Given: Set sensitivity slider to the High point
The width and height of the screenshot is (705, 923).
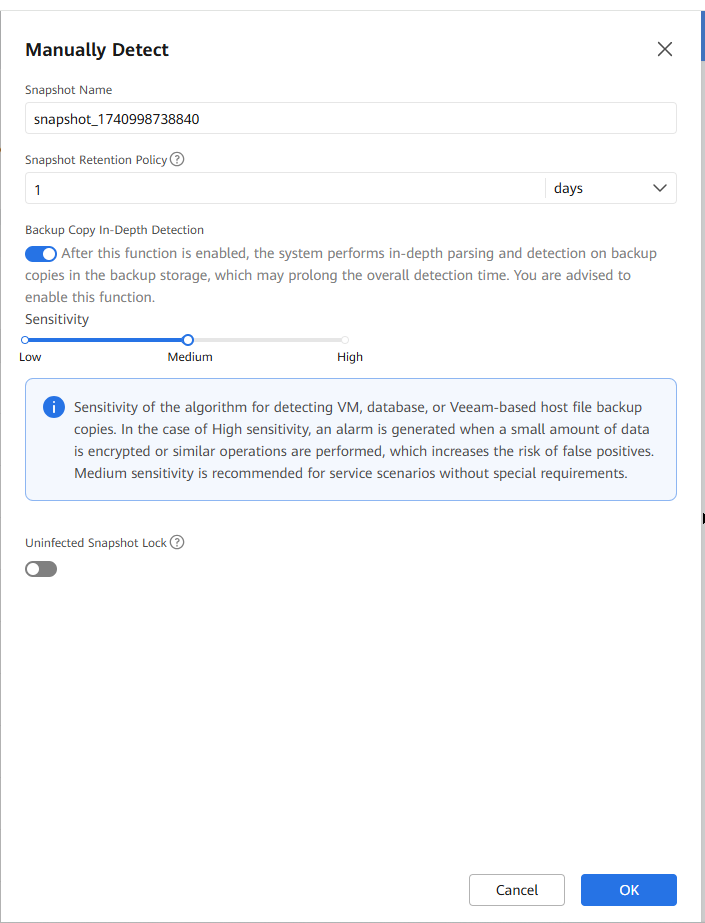Looking at the screenshot, I should click(x=345, y=340).
